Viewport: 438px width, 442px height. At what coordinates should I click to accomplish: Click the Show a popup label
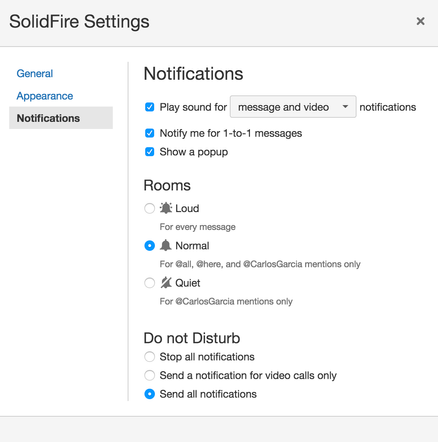pyautogui.click(x=194, y=152)
